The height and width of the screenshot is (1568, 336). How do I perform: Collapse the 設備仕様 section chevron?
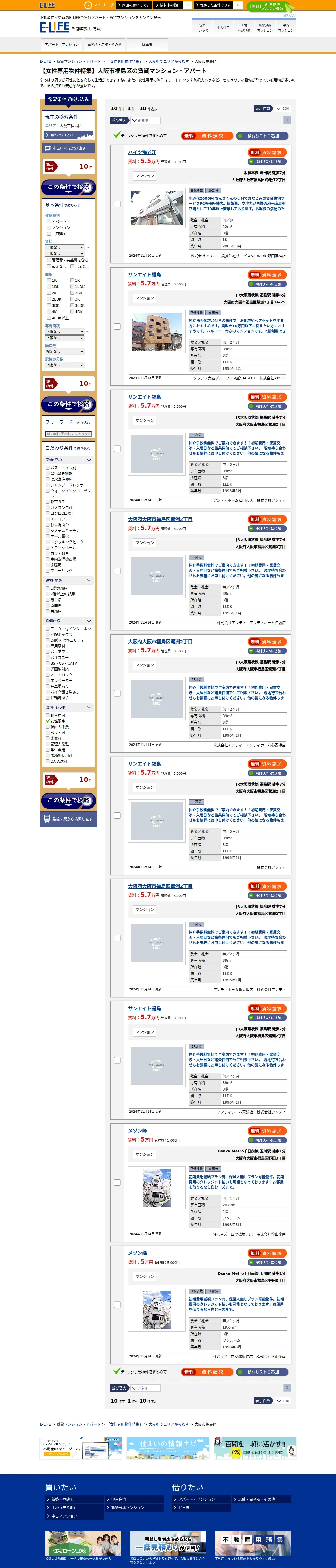tap(89, 621)
